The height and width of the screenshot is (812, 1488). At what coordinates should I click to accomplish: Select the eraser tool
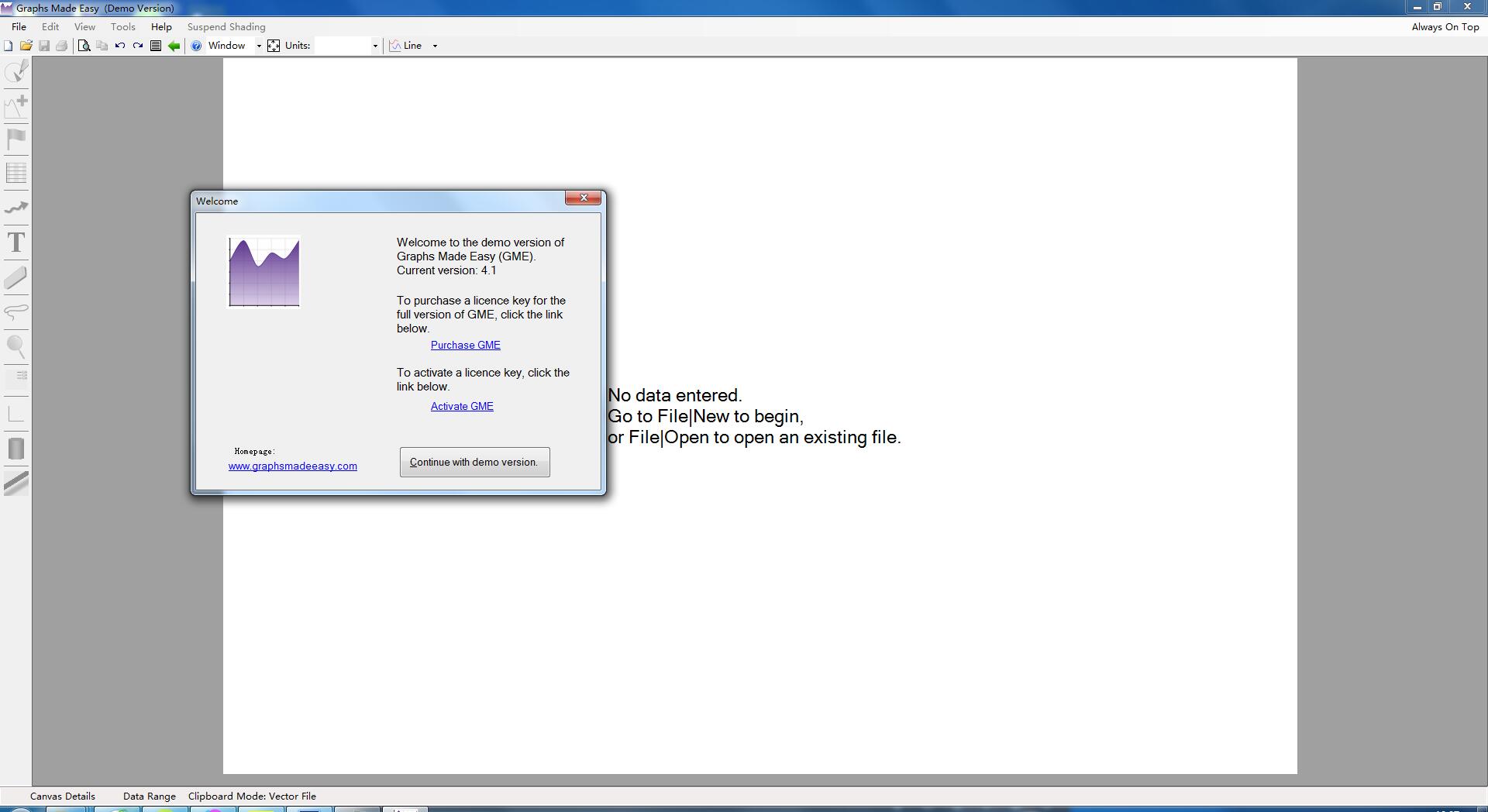16,277
